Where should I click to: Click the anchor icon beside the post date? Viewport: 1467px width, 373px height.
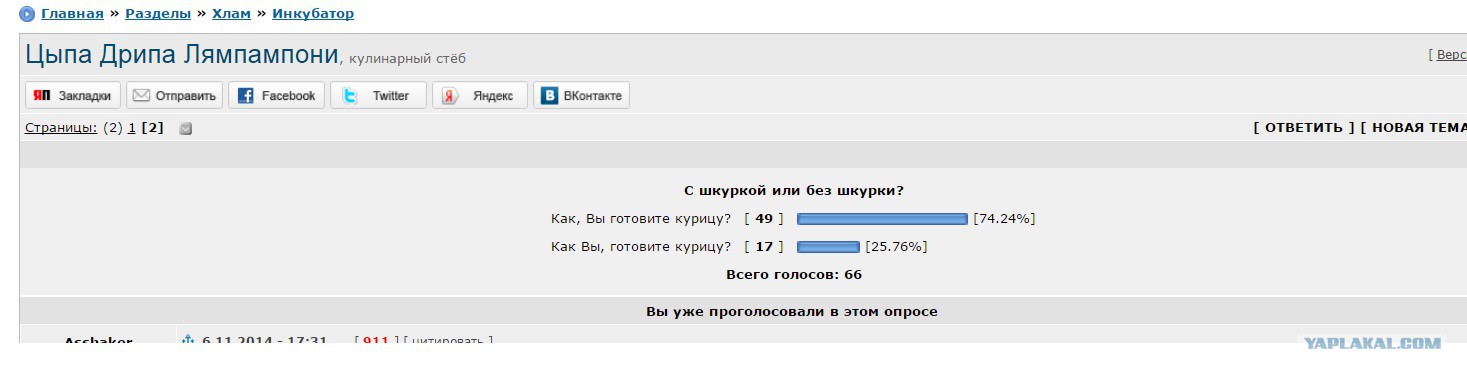click(x=187, y=341)
